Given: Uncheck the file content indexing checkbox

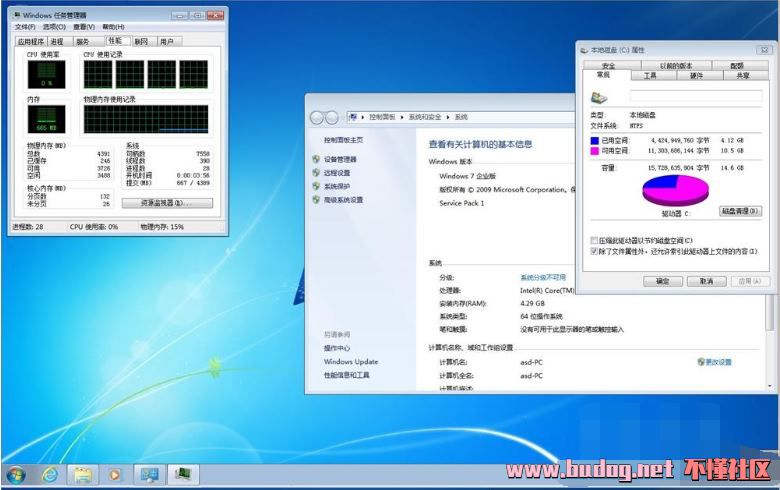Looking at the screenshot, I should (595, 252).
